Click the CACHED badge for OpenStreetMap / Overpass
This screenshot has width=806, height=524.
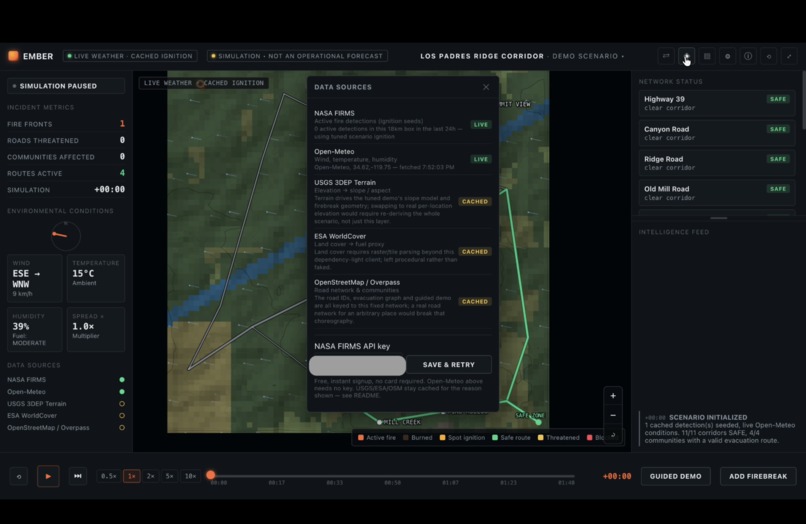475,301
